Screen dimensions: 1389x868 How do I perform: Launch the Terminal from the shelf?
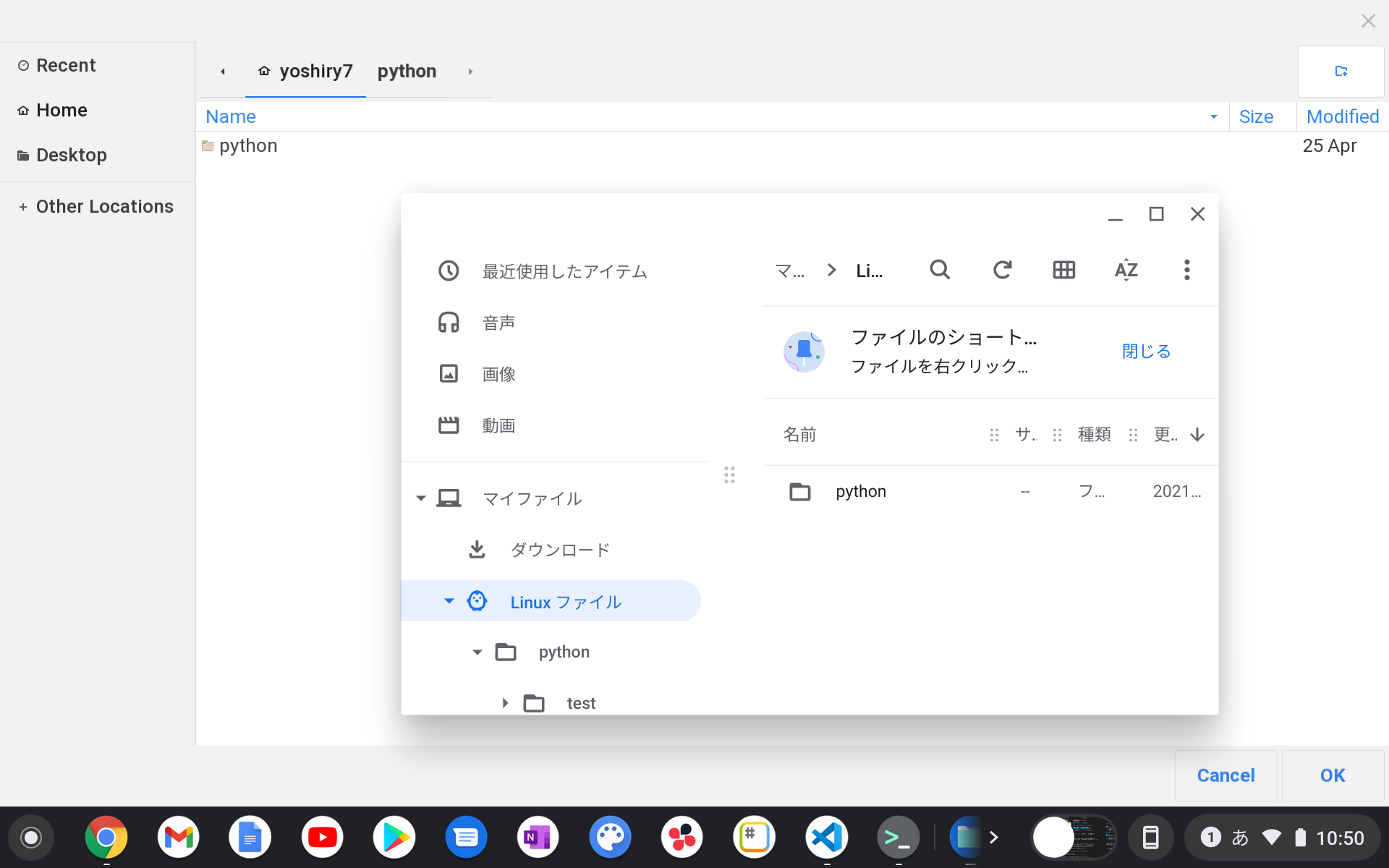tap(899, 837)
